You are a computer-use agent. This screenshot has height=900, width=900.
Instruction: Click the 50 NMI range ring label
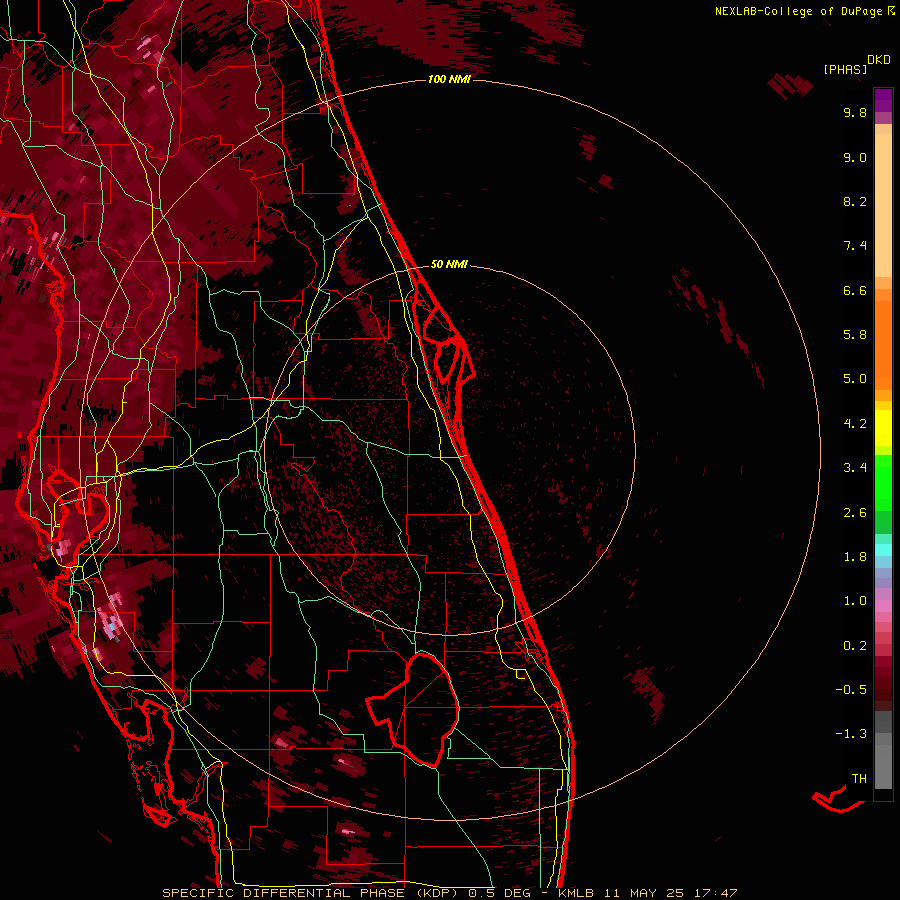449,264
